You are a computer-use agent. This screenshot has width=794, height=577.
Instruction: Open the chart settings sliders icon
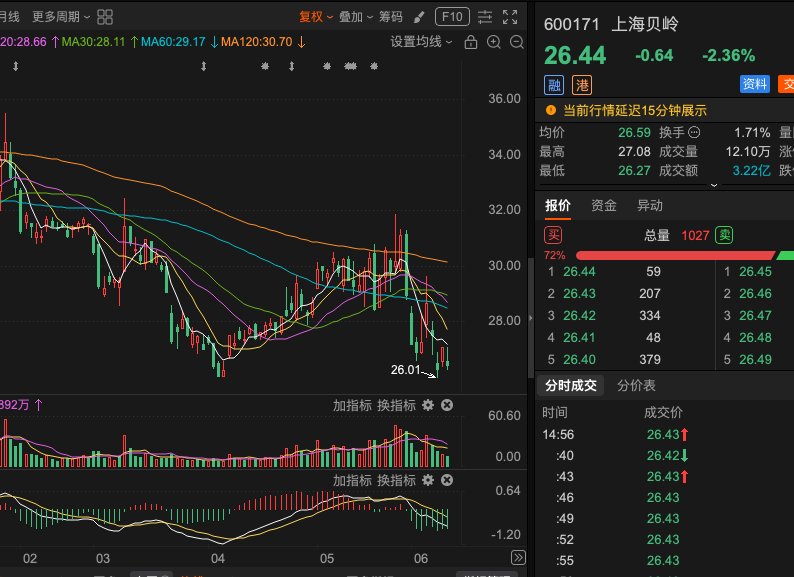coord(485,17)
